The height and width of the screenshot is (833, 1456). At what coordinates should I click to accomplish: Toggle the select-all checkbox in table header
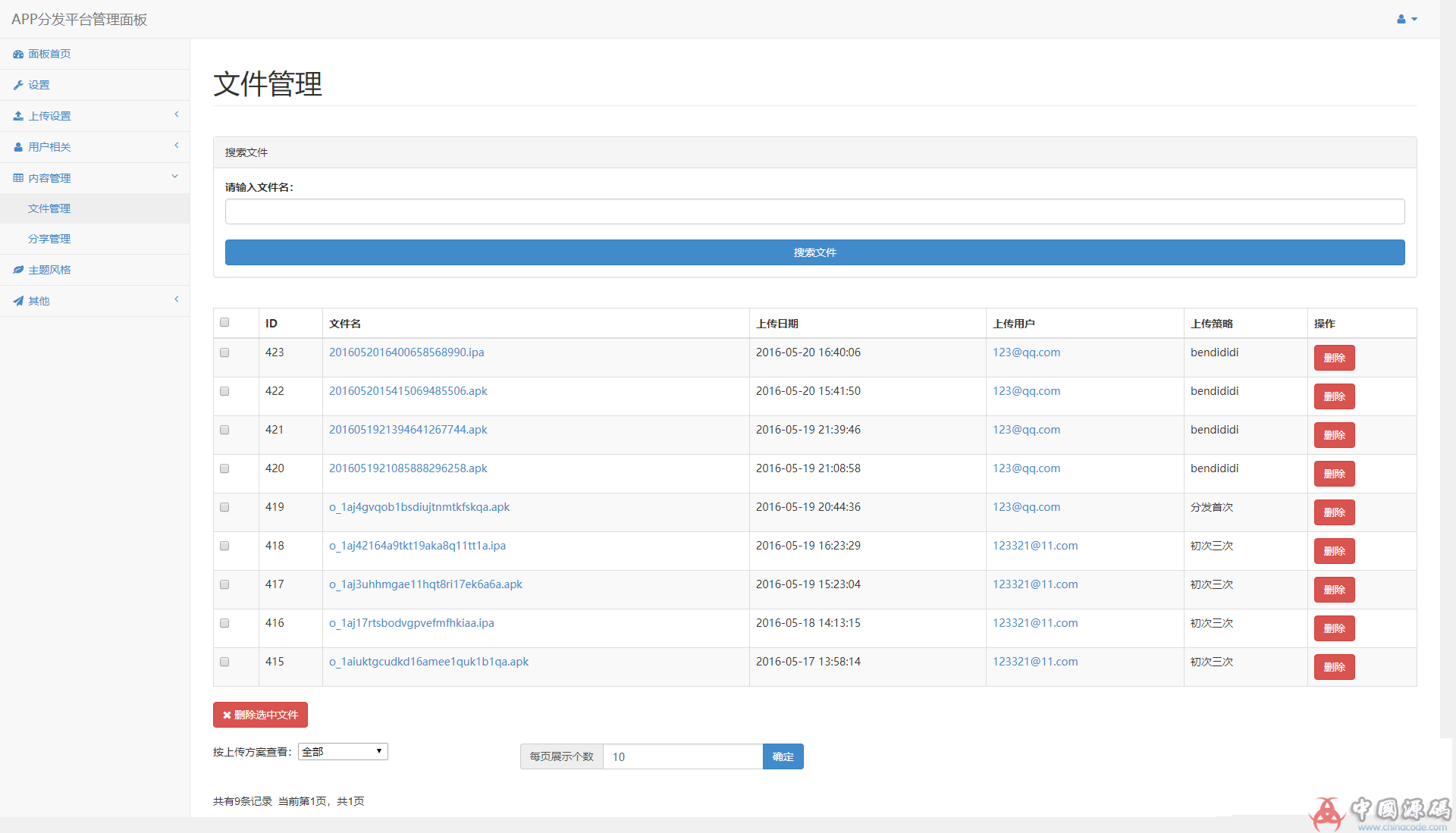(x=224, y=322)
